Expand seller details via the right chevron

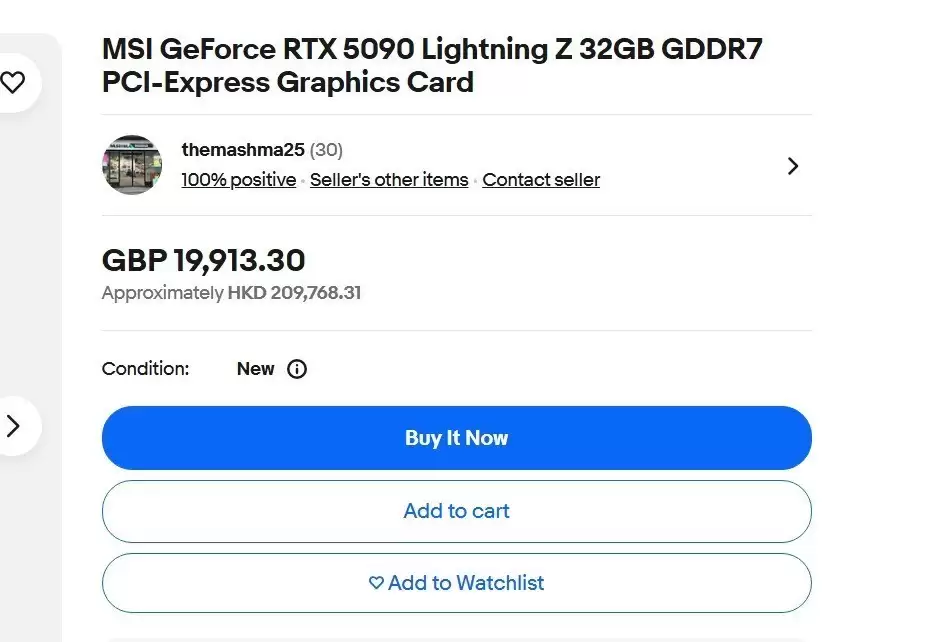(792, 166)
